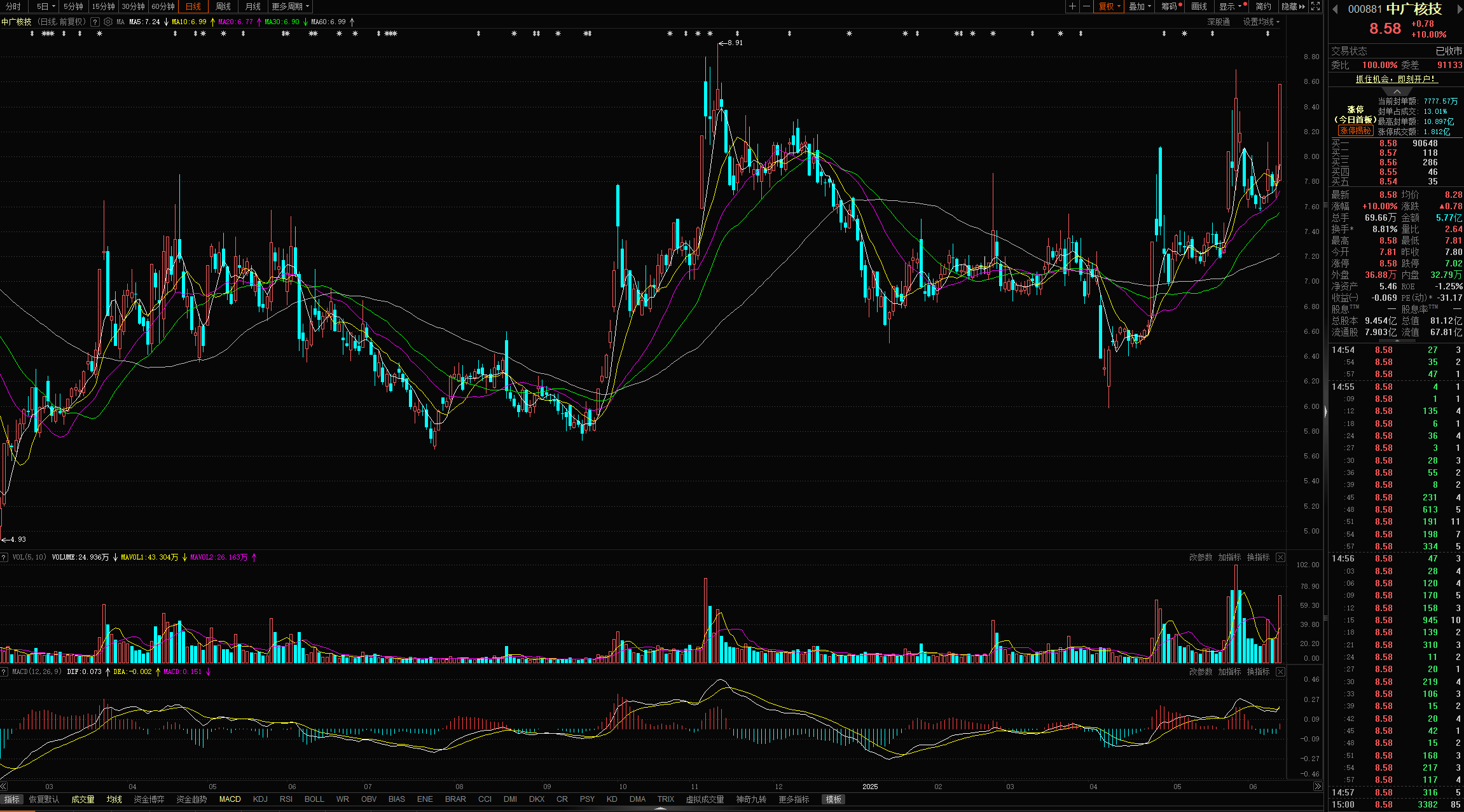Click the 涨停揭秘 button

1355,130
